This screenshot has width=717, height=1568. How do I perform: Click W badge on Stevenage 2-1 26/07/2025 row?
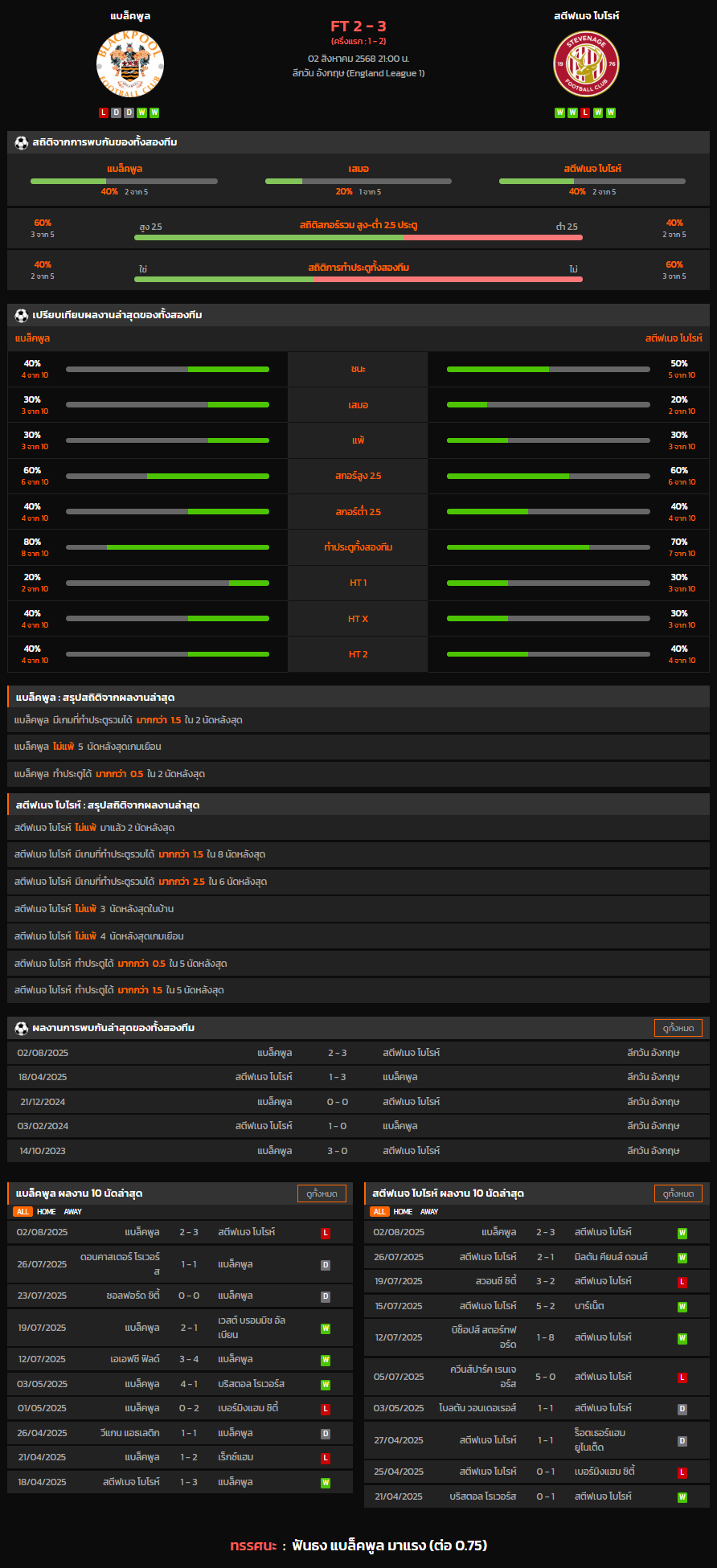pyautogui.click(x=682, y=1258)
